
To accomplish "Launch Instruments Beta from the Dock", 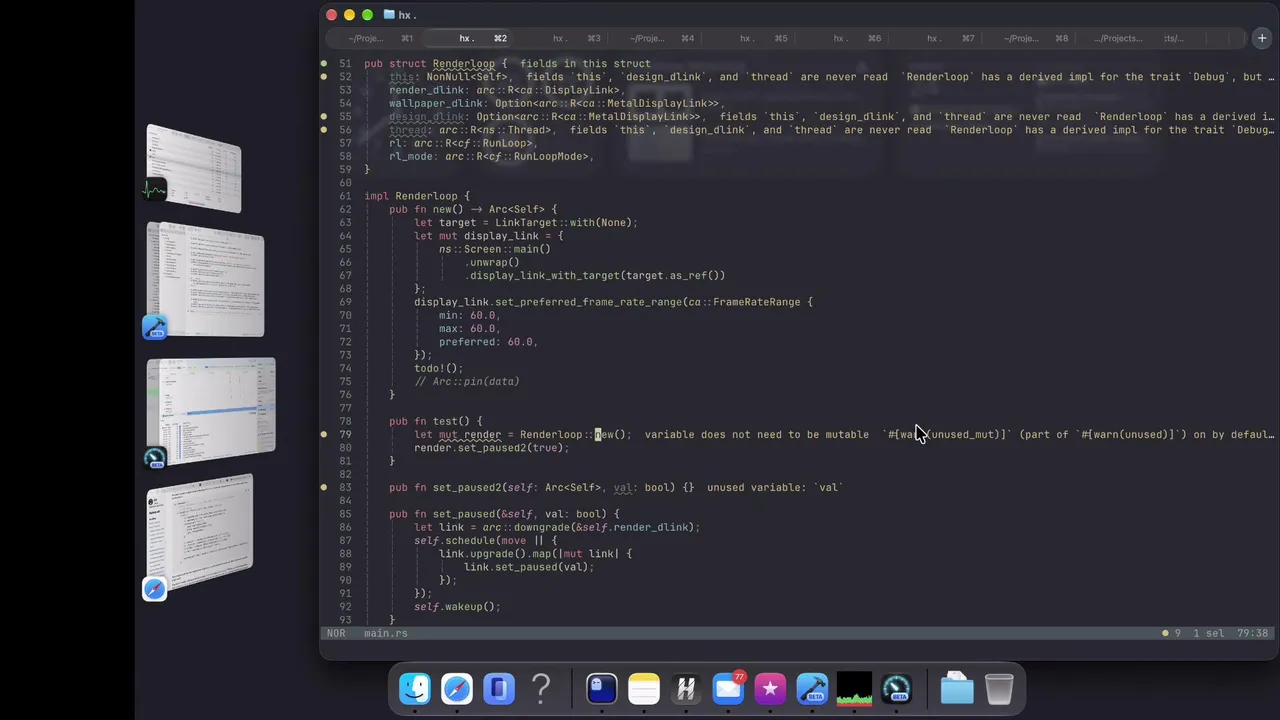I will point(896,689).
